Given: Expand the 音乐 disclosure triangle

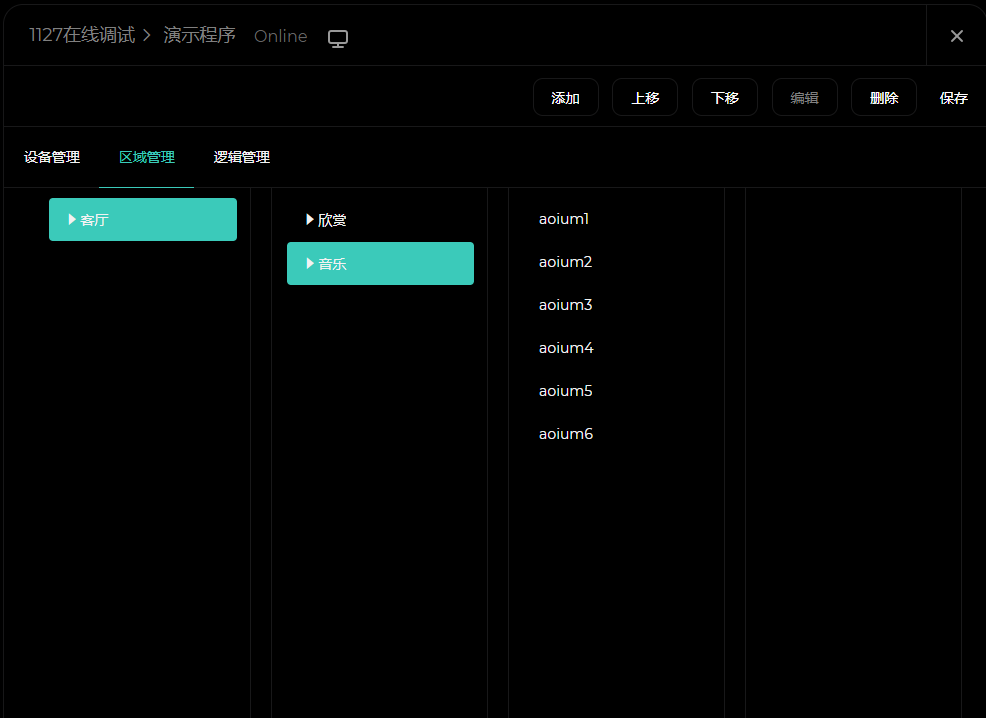Looking at the screenshot, I should (309, 263).
